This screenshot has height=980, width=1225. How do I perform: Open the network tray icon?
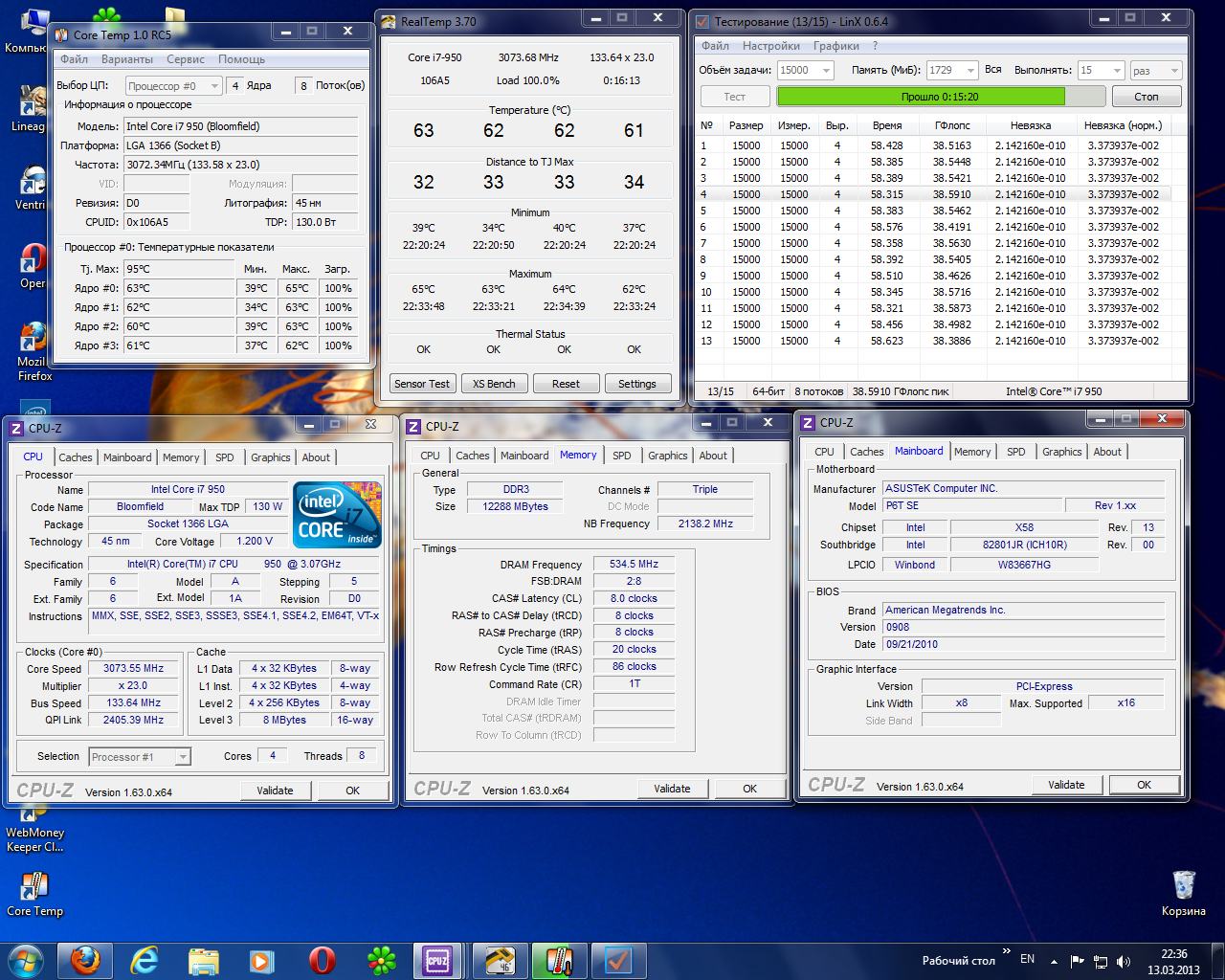pos(1101,961)
